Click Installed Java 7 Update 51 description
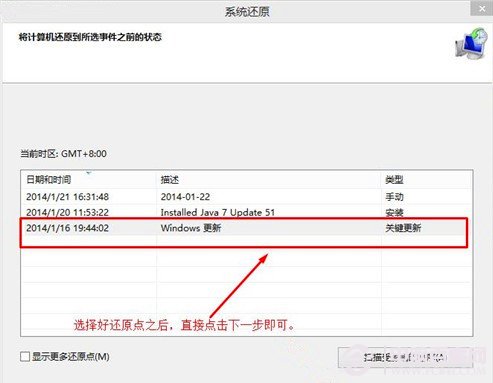The image size is (493, 383). 218,212
